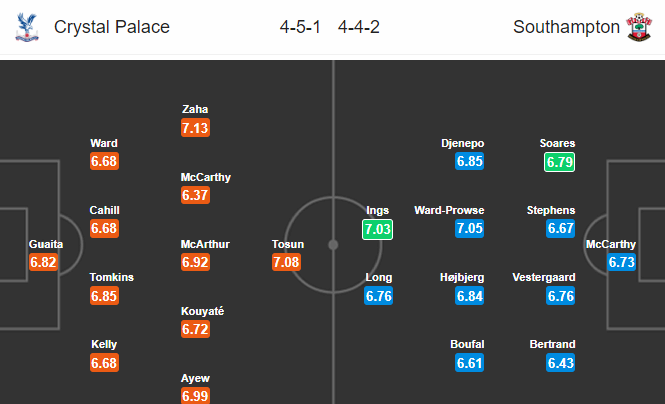Select Bertrand's 6.43 rating badge

coord(560,363)
